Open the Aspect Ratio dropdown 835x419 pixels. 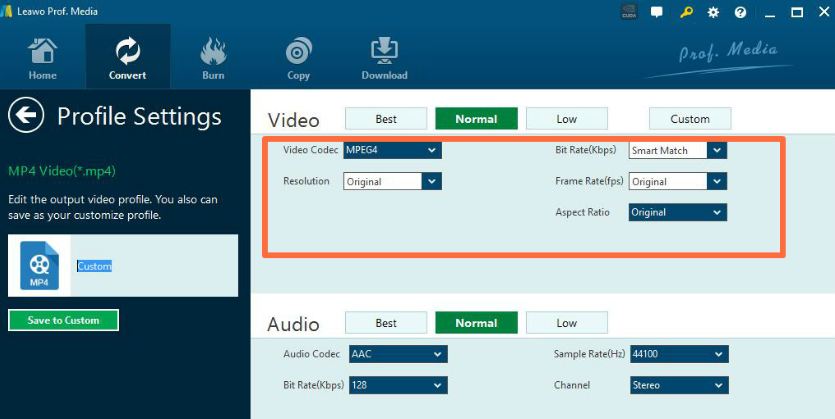tap(678, 212)
